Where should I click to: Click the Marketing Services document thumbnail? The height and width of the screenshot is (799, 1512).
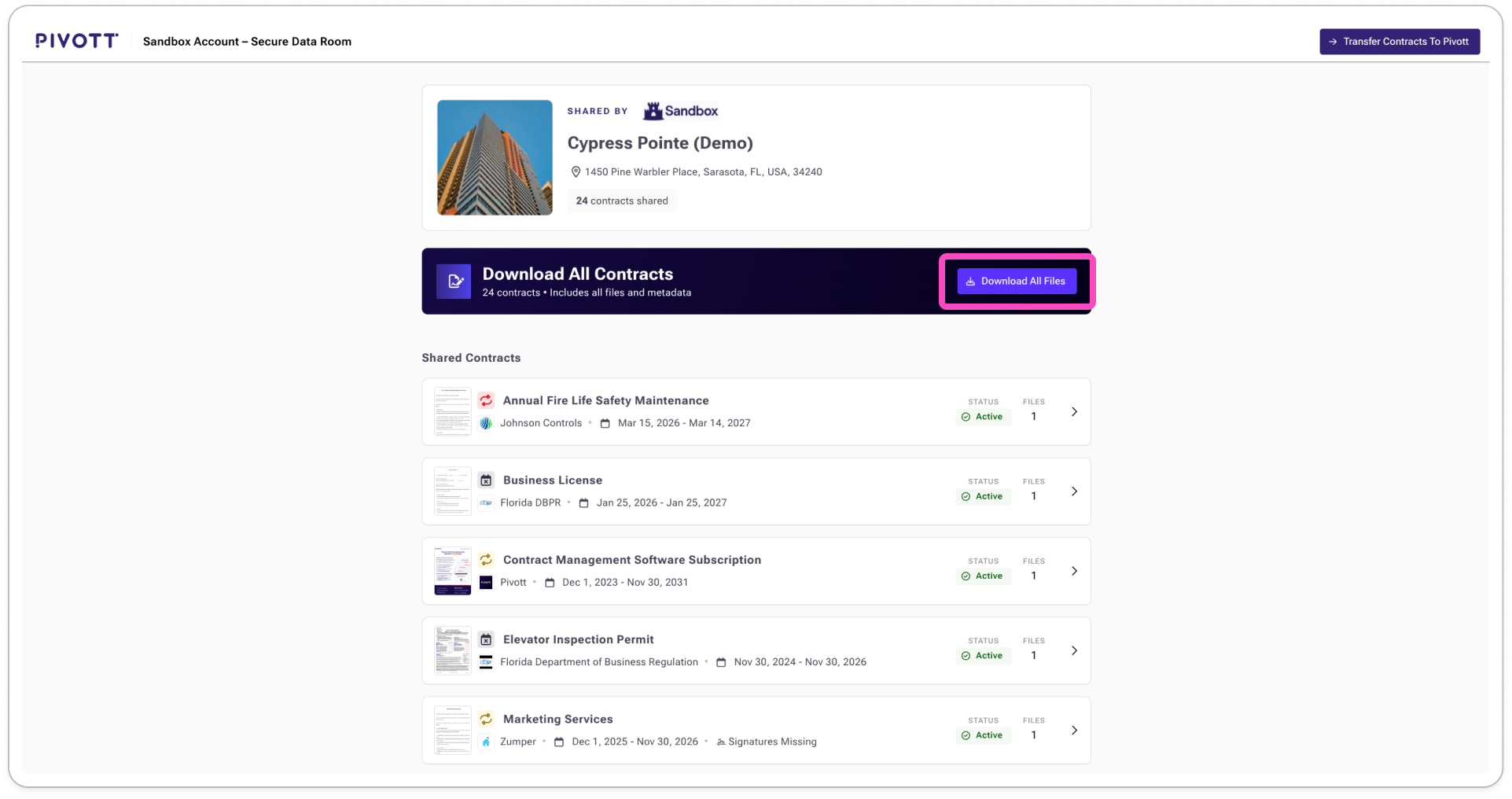[x=453, y=730]
